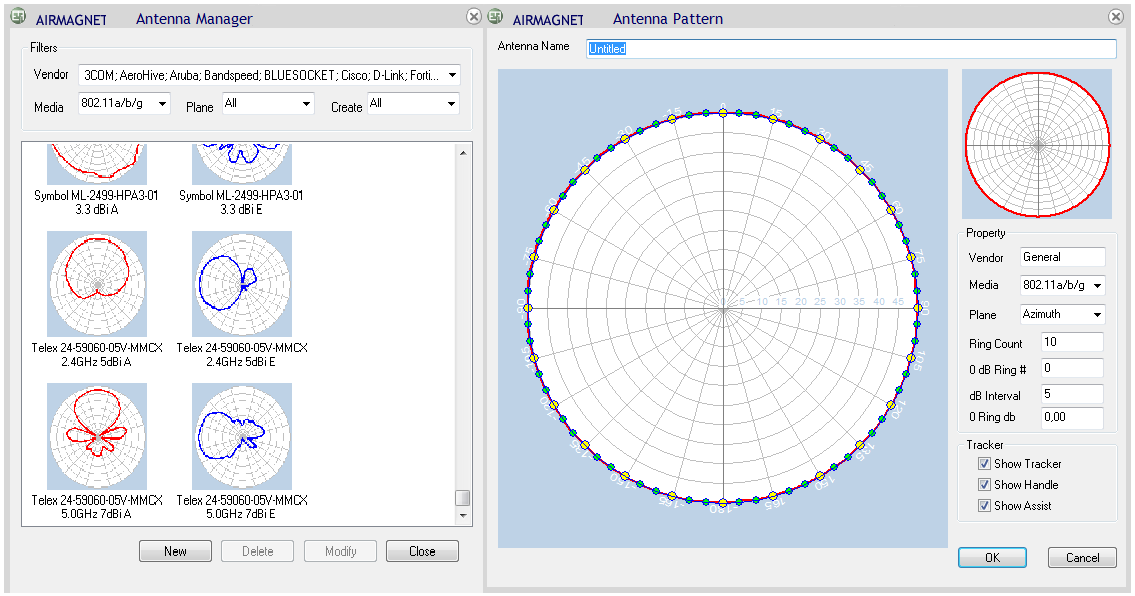Click the Modify button
Viewport: 1135px width, 596px height.
click(340, 551)
